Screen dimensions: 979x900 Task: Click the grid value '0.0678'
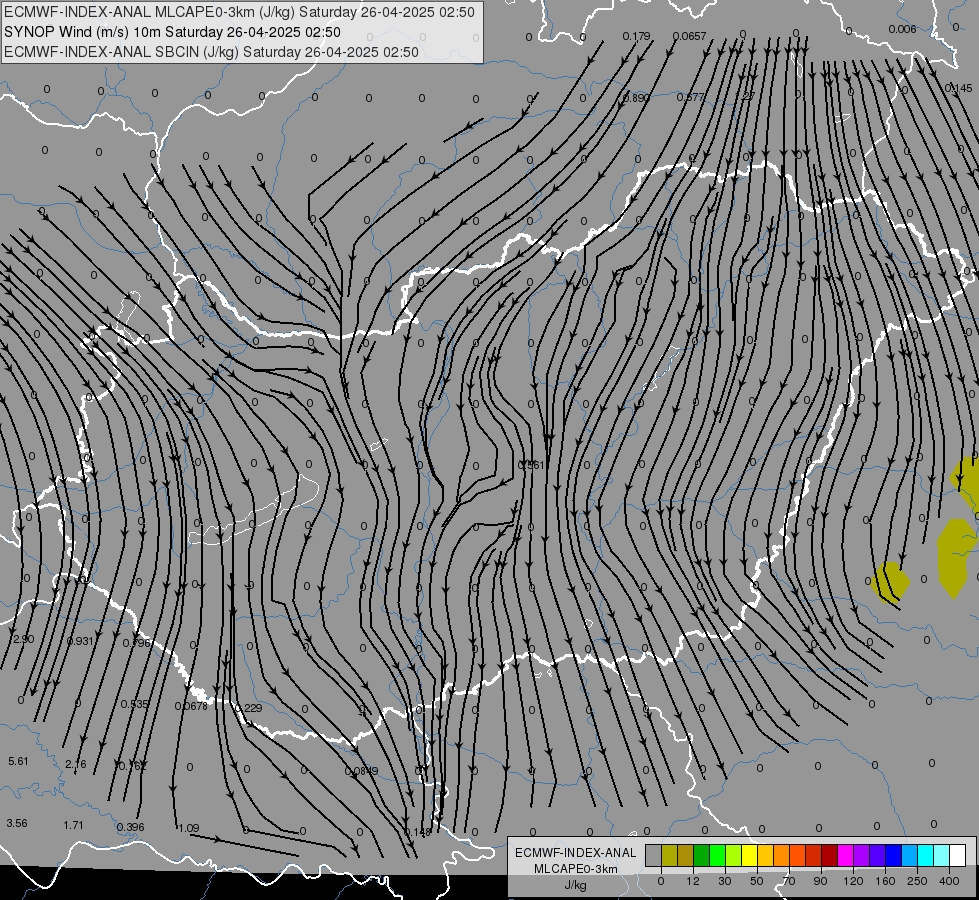tap(191, 706)
